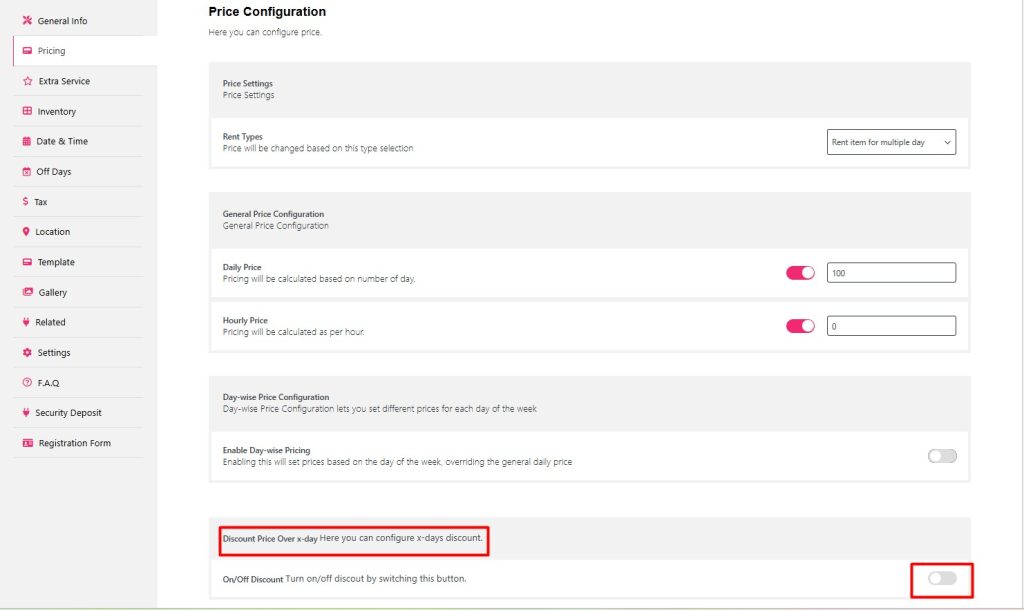
Task: Open the Security Deposit section
Action: point(68,413)
